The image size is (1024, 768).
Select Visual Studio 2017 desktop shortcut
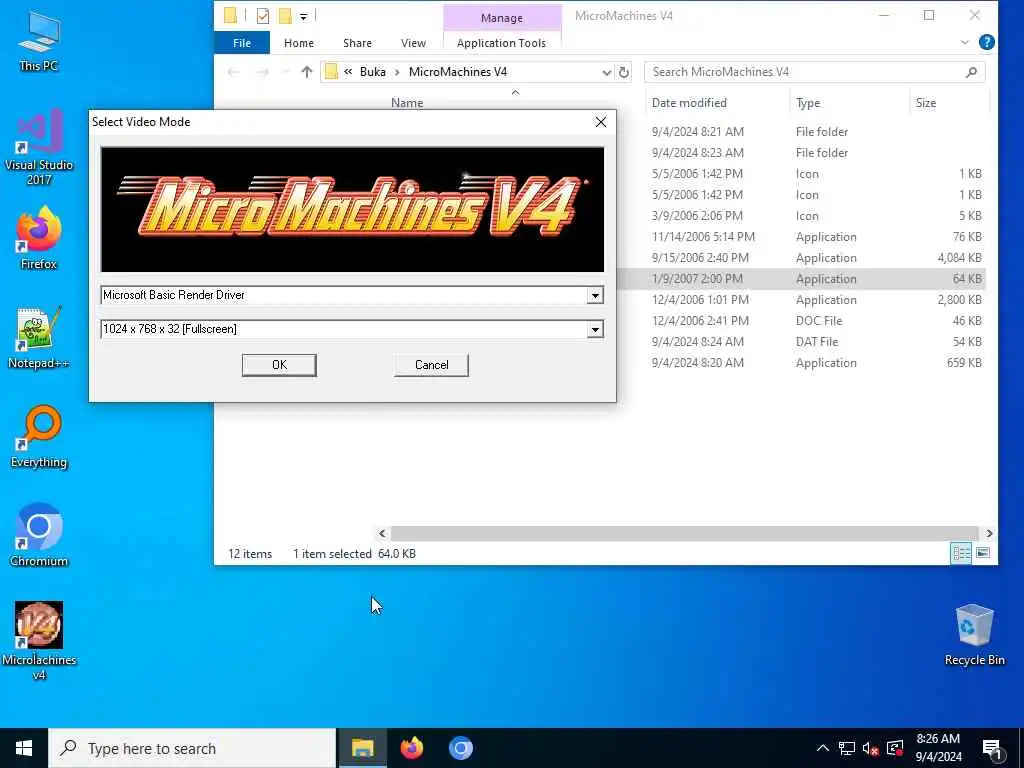point(39,147)
